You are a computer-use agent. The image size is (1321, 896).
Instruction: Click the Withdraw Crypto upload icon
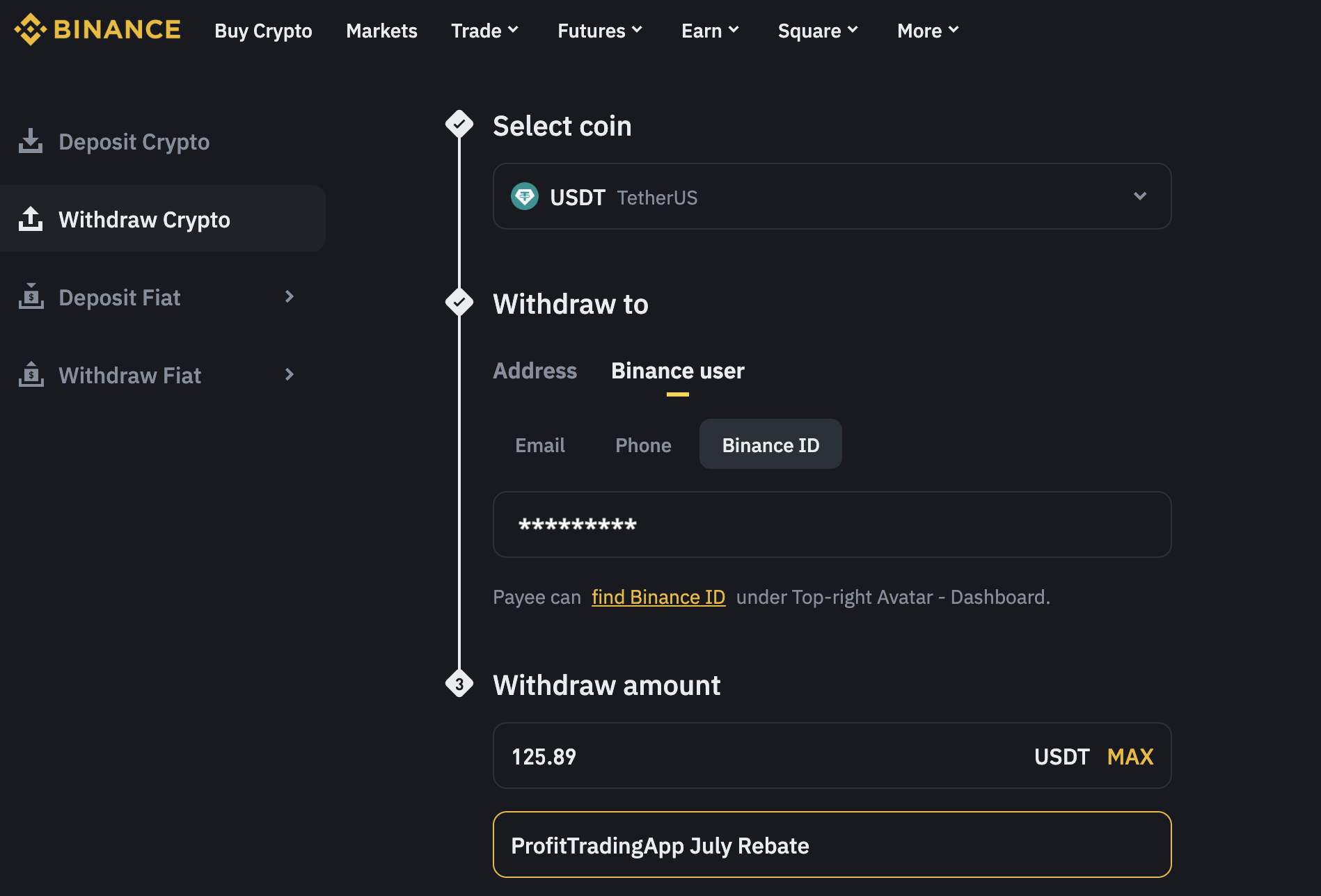[30, 219]
